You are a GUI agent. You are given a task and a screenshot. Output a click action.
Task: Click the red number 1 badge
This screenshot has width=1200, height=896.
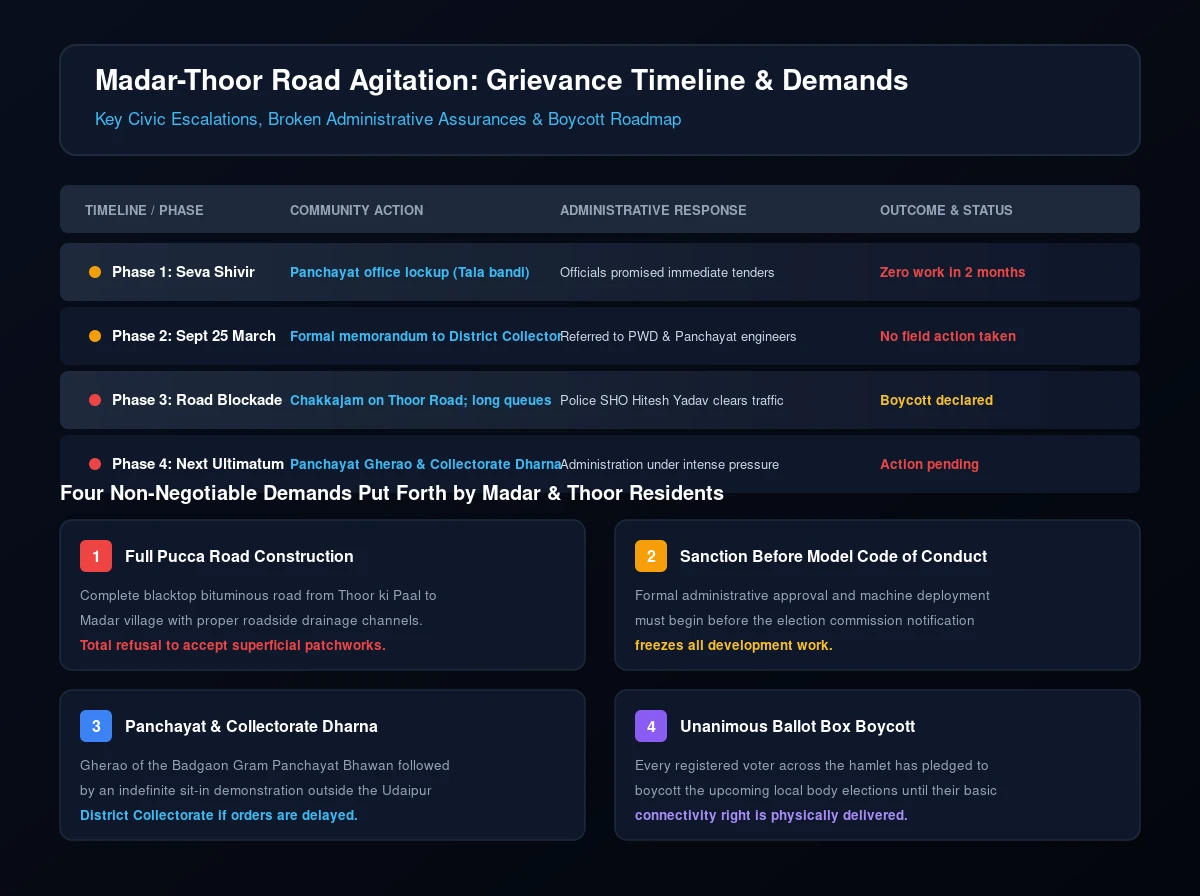coord(96,556)
